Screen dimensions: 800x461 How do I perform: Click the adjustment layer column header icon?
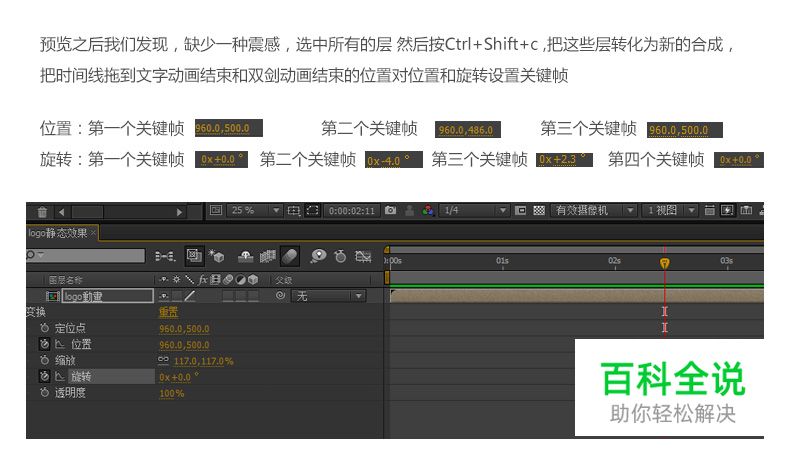[x=240, y=279]
